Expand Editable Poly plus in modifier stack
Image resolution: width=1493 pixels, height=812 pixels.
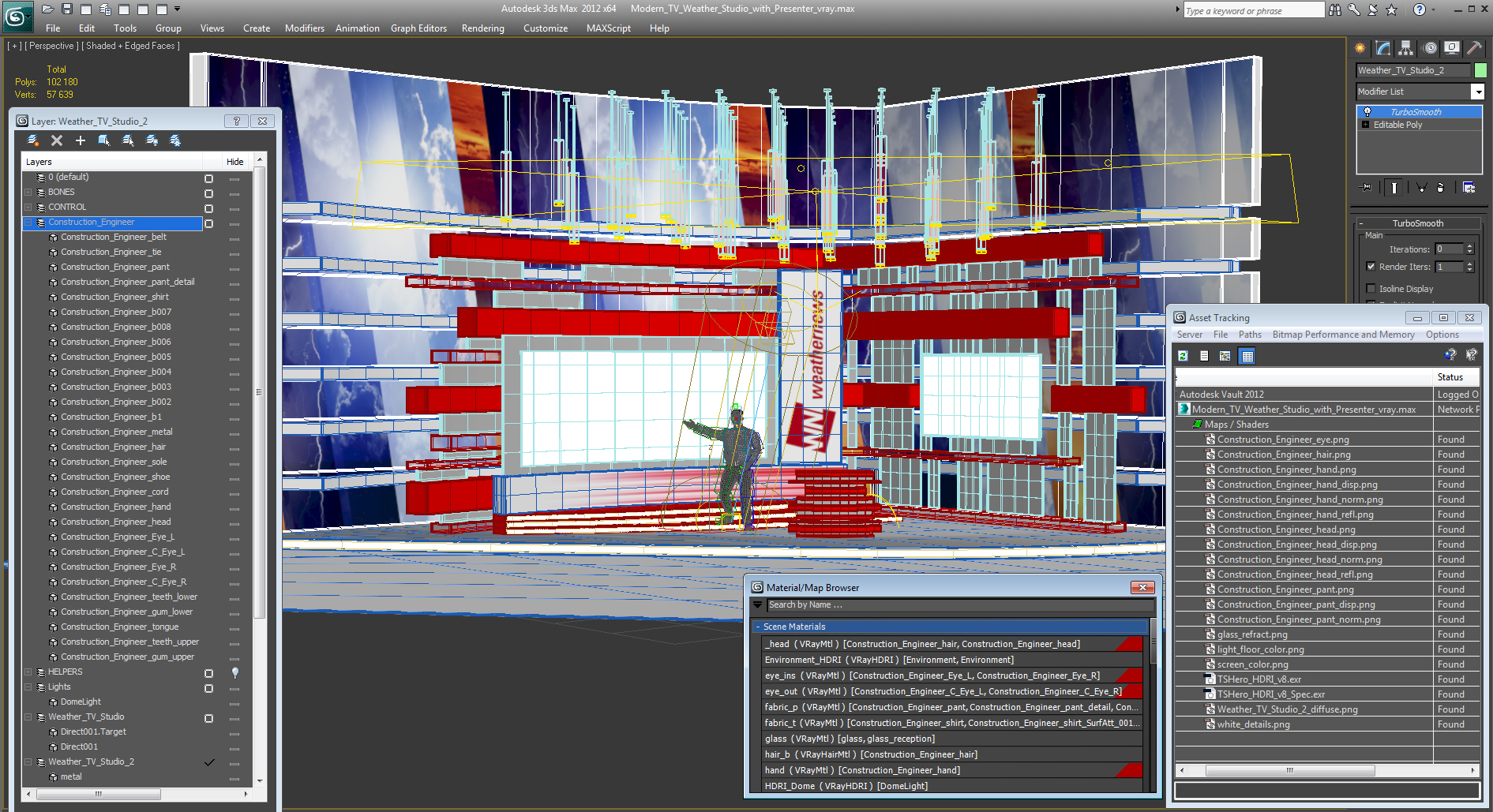(1366, 125)
